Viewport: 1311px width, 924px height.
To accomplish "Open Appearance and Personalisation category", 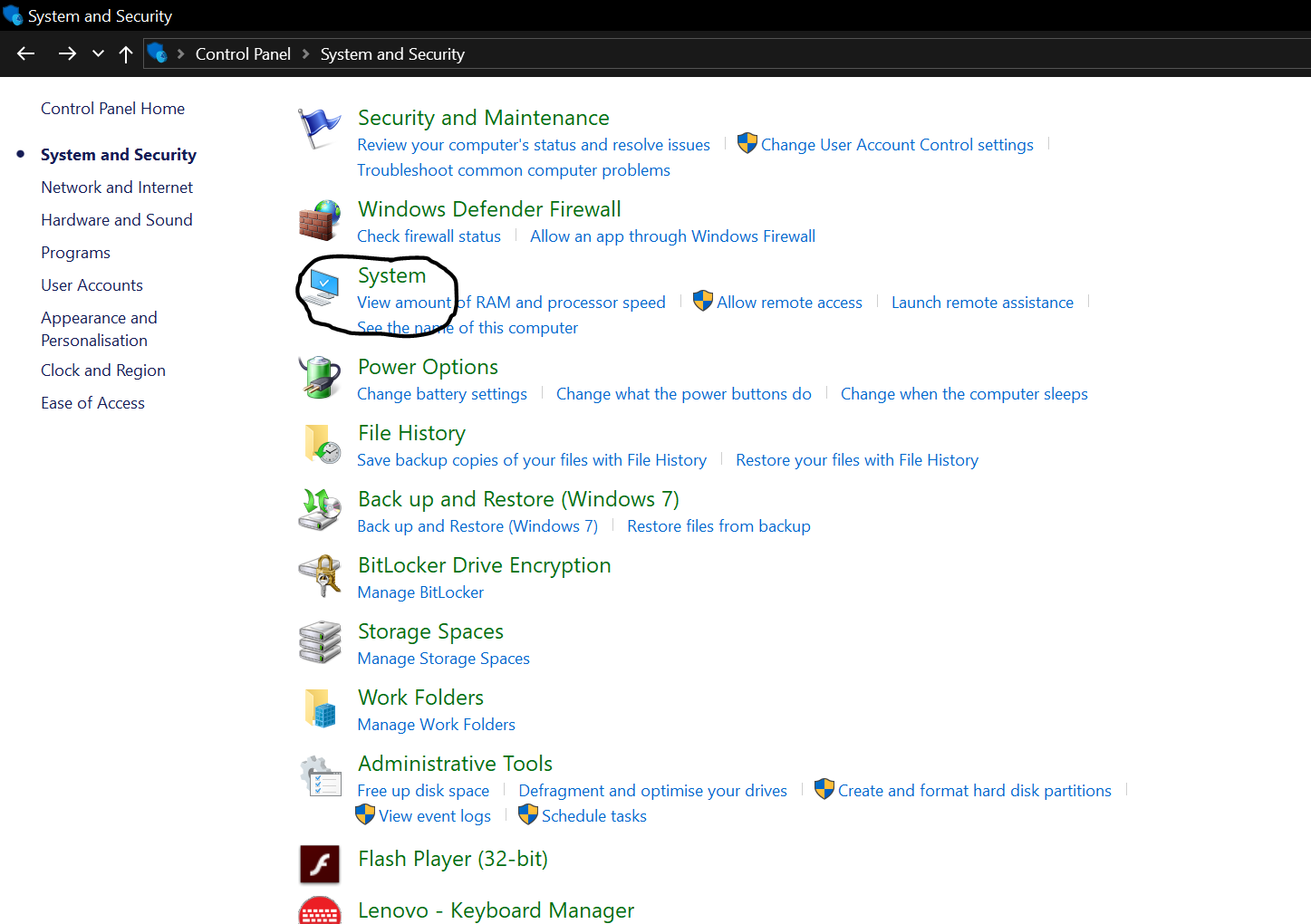I will [99, 329].
